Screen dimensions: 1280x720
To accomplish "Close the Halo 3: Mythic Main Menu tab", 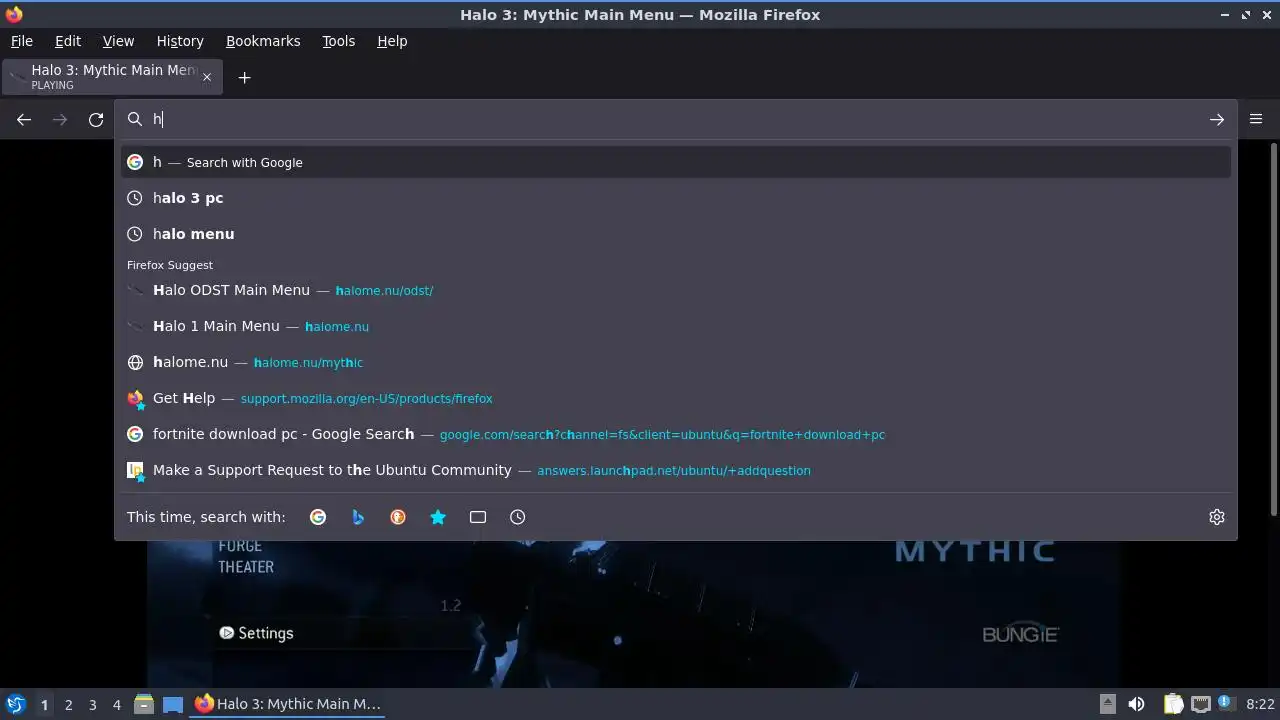I will (x=207, y=77).
